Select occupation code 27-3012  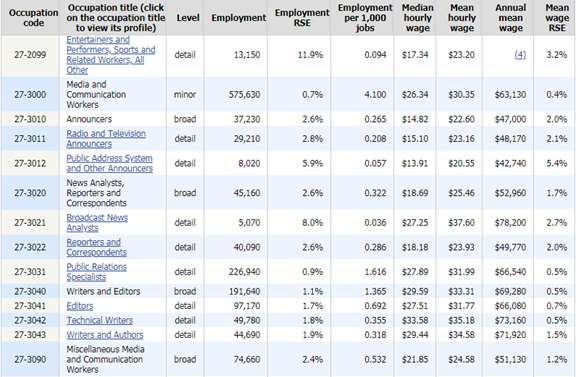(x=30, y=164)
